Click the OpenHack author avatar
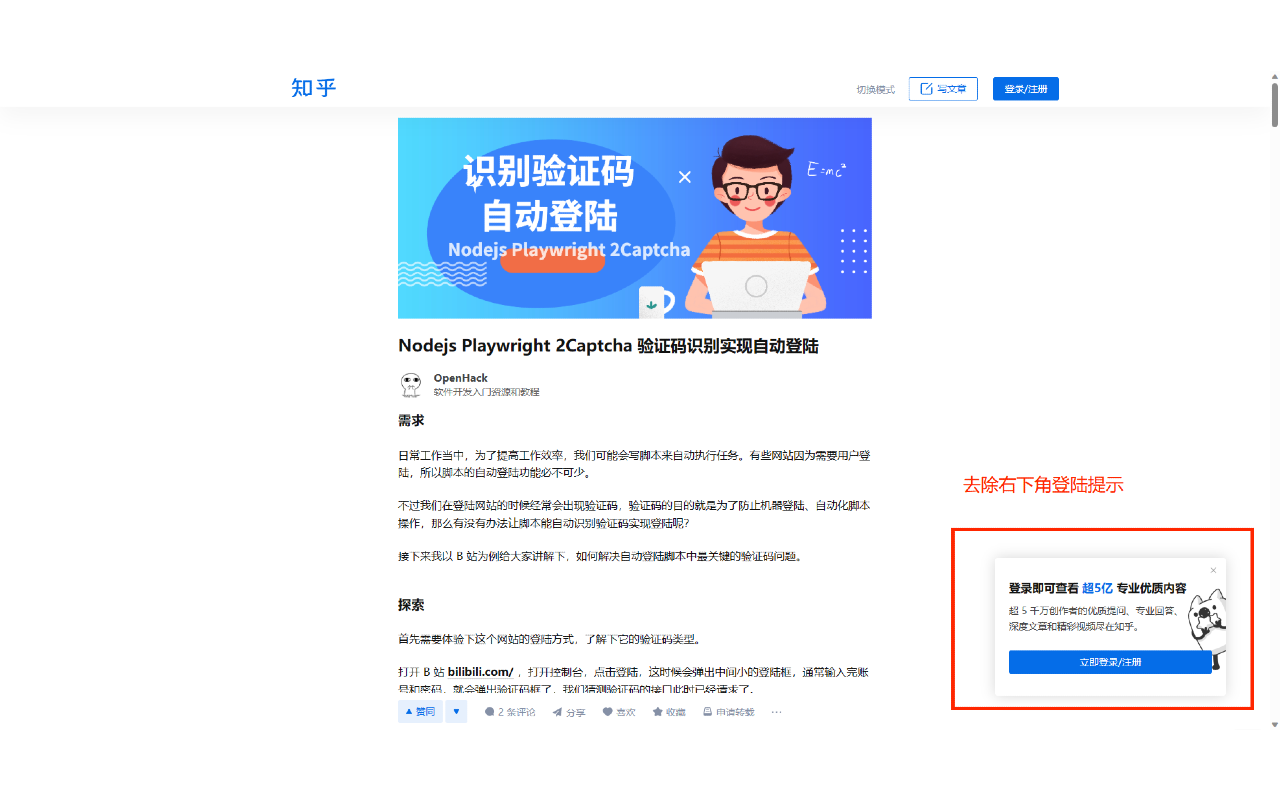Image resolution: width=1280 pixels, height=800 pixels. [411, 385]
